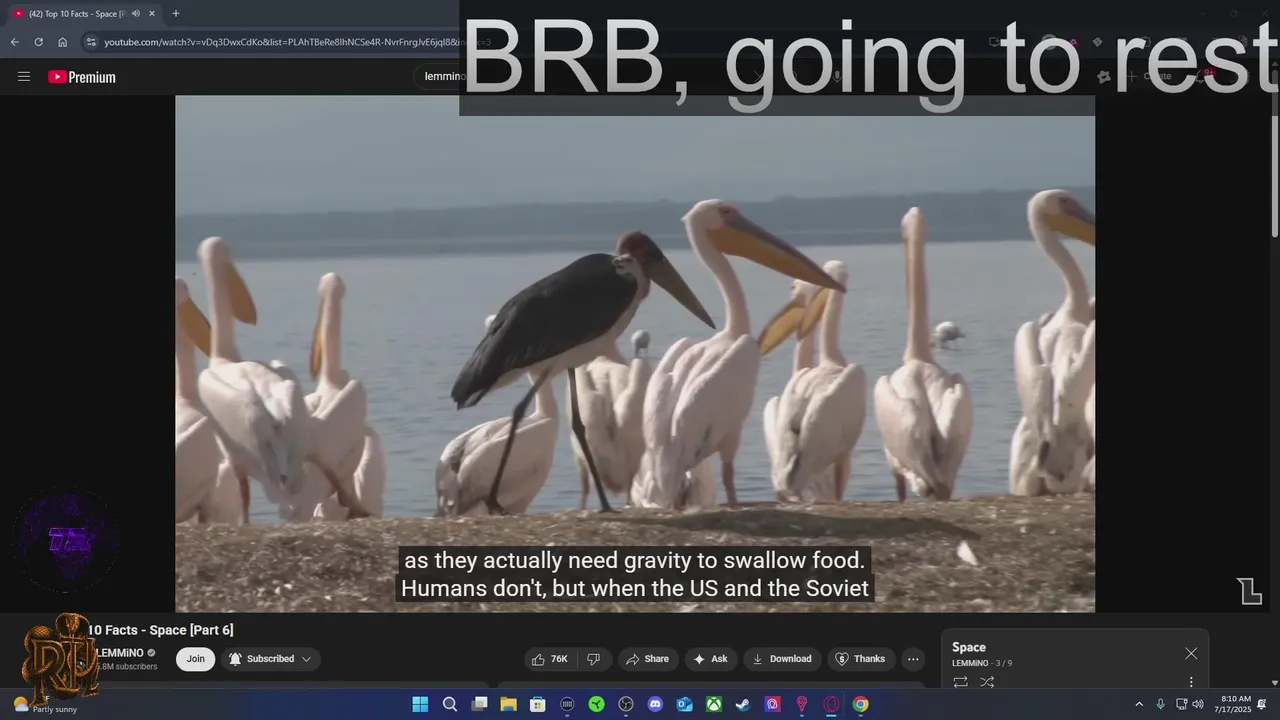The image size is (1280, 720).
Task: Open network settings tray icon
Action: (x=1181, y=704)
